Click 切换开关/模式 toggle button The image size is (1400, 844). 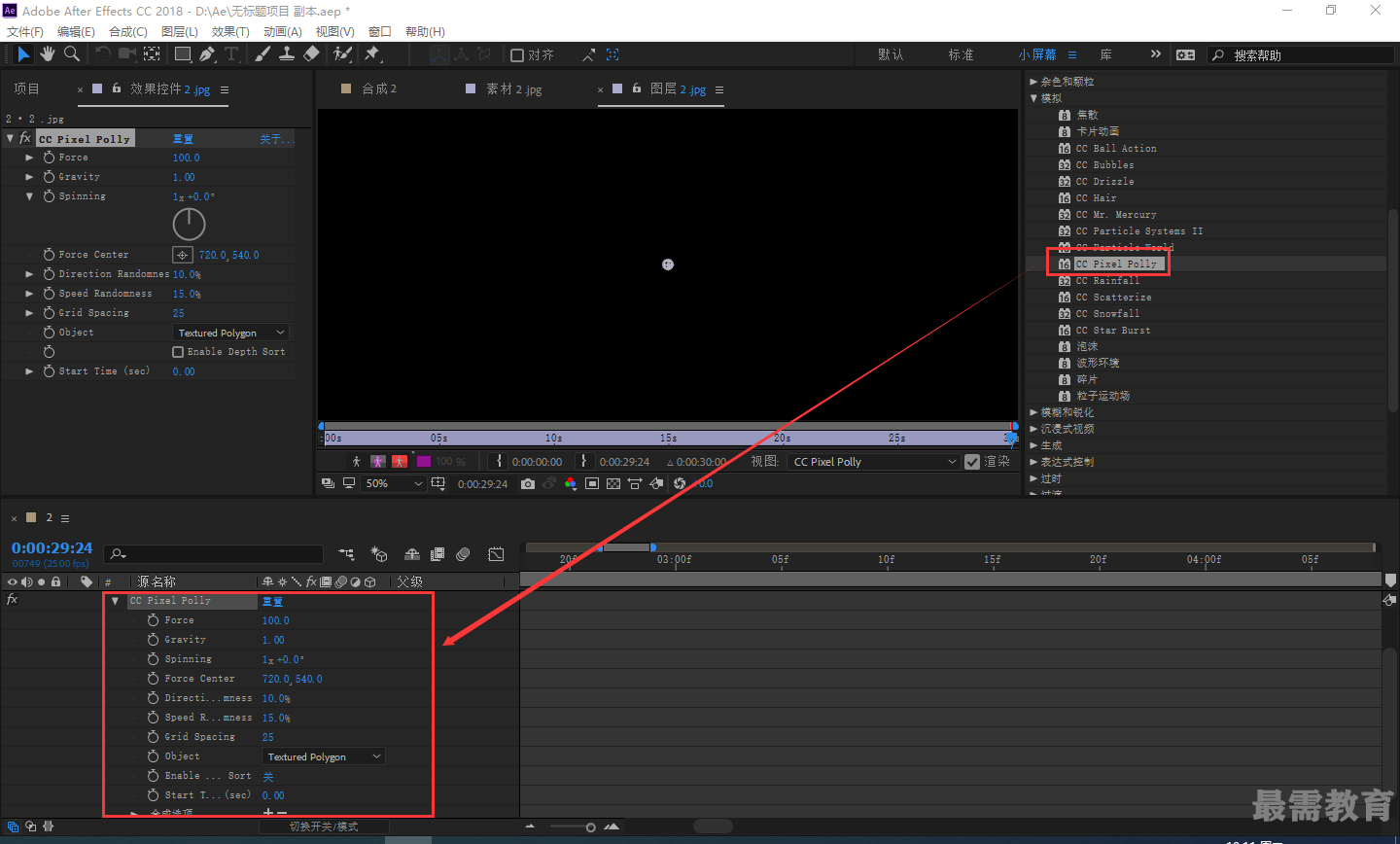pyautogui.click(x=324, y=826)
